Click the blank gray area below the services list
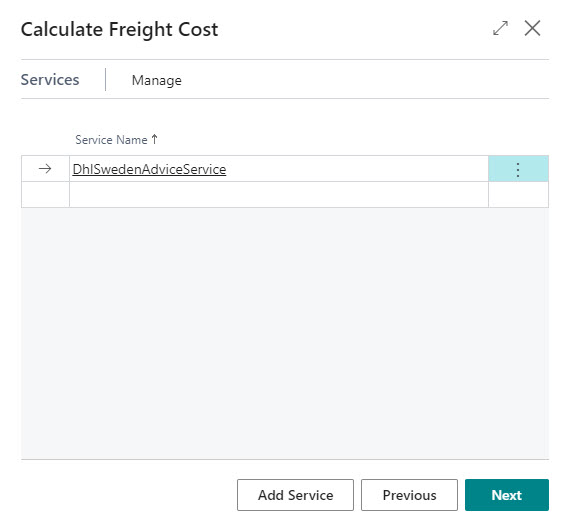Image resolution: width=569 pixels, height=530 pixels. 285,333
